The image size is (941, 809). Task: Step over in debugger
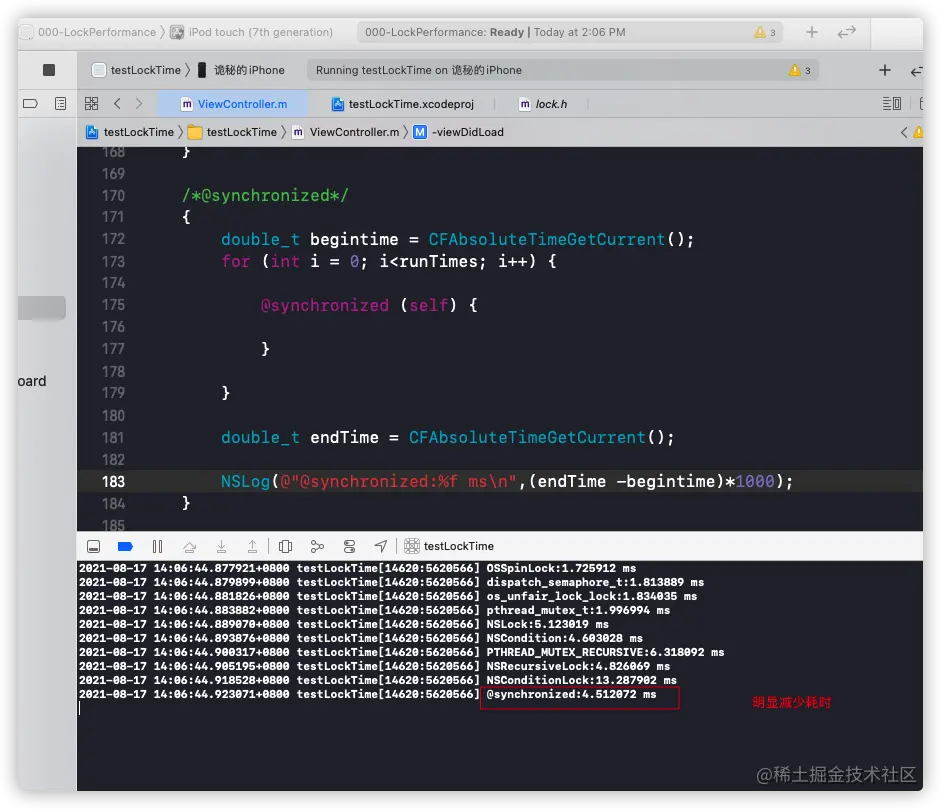[190, 546]
